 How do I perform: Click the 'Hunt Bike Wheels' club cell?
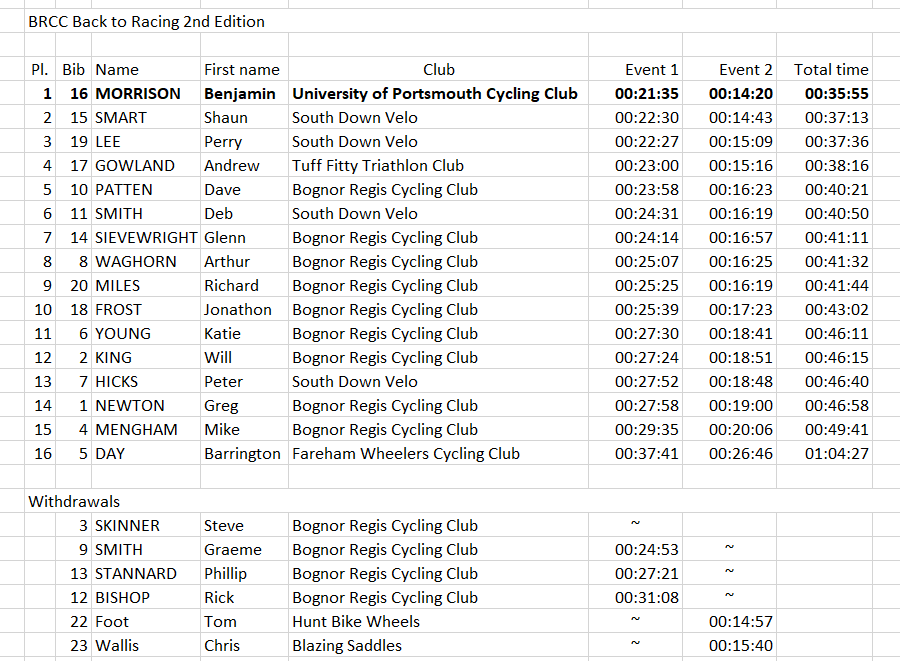(x=356, y=621)
